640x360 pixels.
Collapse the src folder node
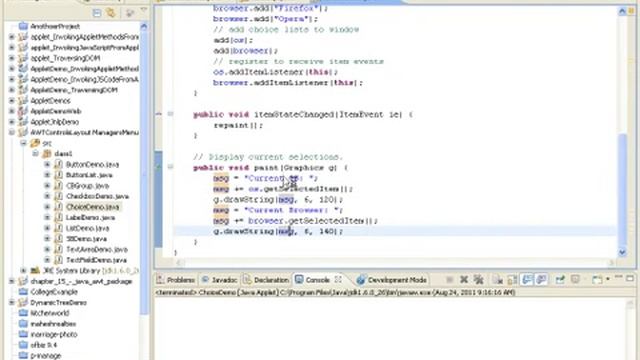23,143
